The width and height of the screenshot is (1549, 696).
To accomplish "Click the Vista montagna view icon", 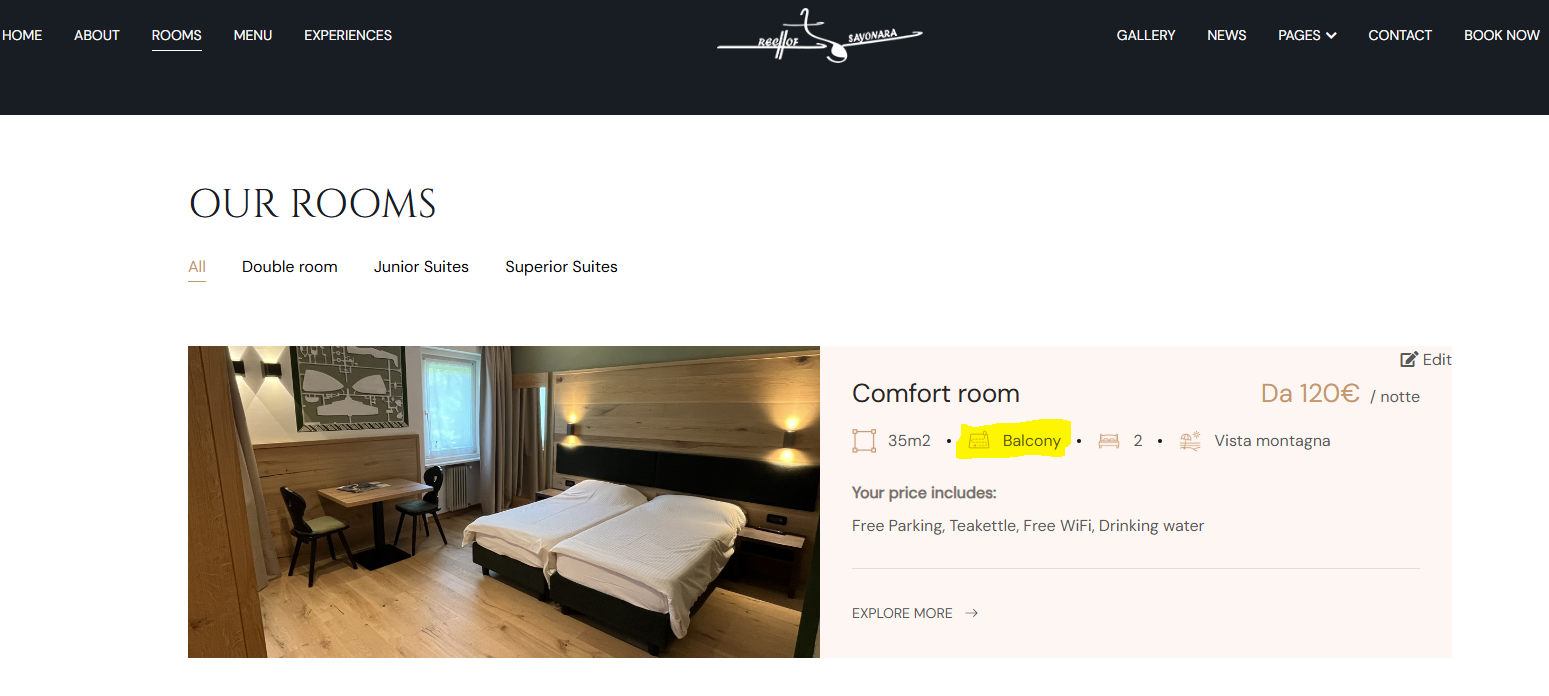I will coord(1190,441).
